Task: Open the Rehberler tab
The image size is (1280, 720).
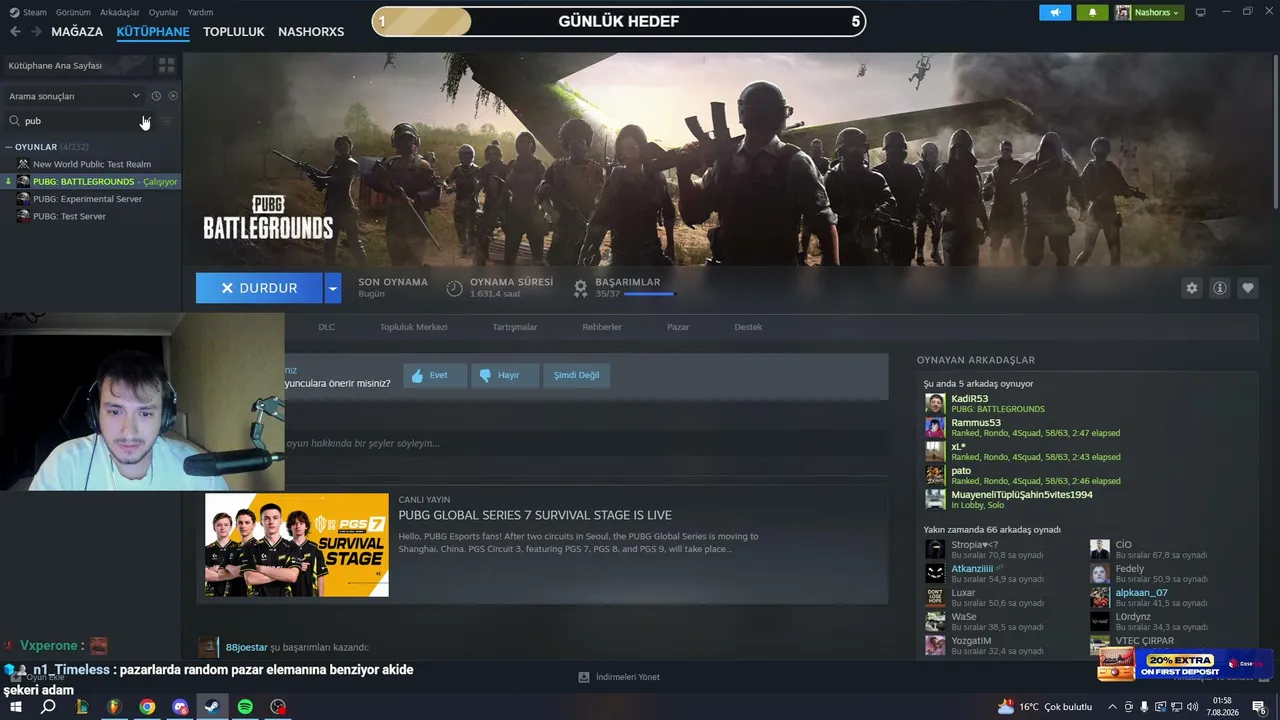Action: pos(602,327)
